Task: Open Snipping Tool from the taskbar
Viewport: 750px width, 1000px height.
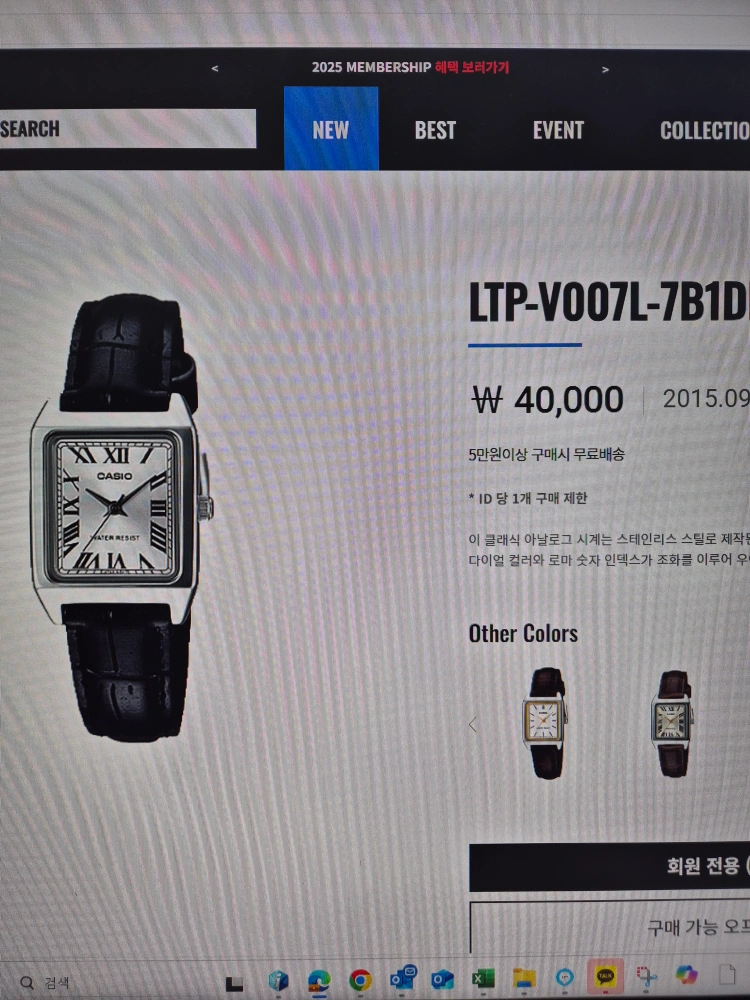Action: pos(646,976)
